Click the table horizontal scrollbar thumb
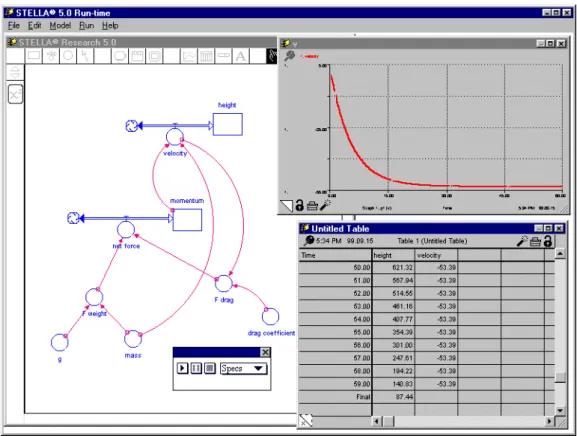 tap(389, 421)
